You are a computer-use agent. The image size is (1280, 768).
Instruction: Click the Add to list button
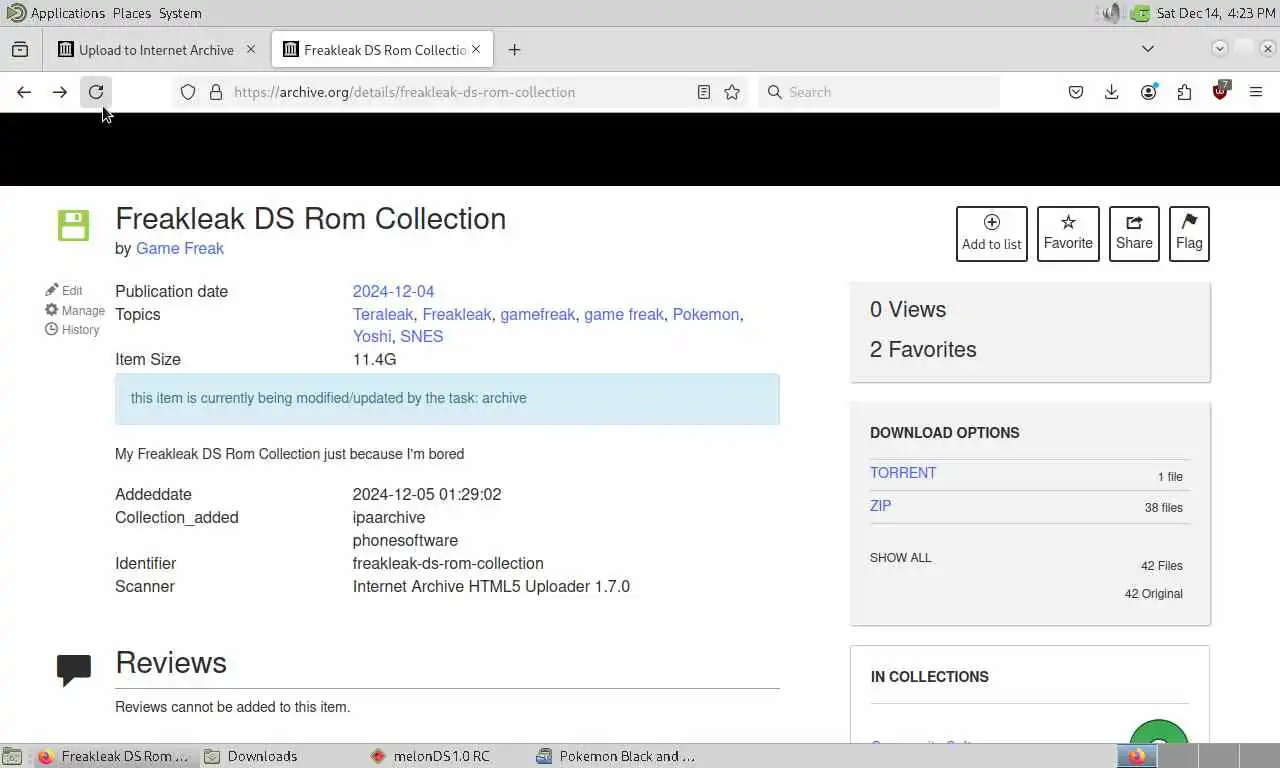(992, 234)
